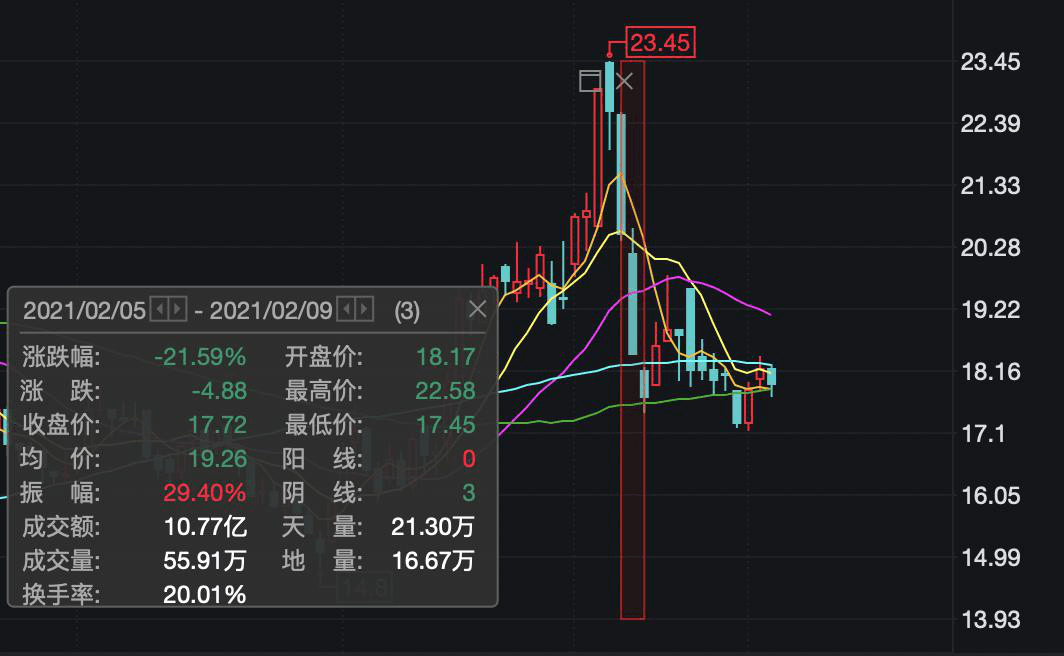1064x656 pixels.
Task: Click end date text 2021/02/09
Action: [x=271, y=311]
